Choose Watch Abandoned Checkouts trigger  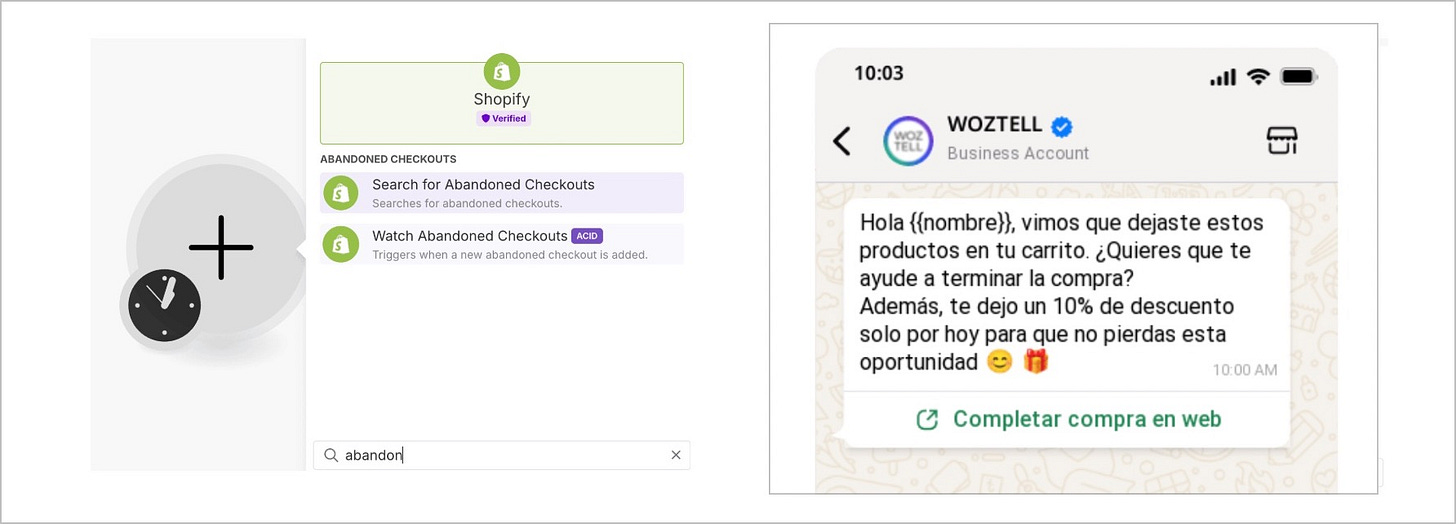502,244
